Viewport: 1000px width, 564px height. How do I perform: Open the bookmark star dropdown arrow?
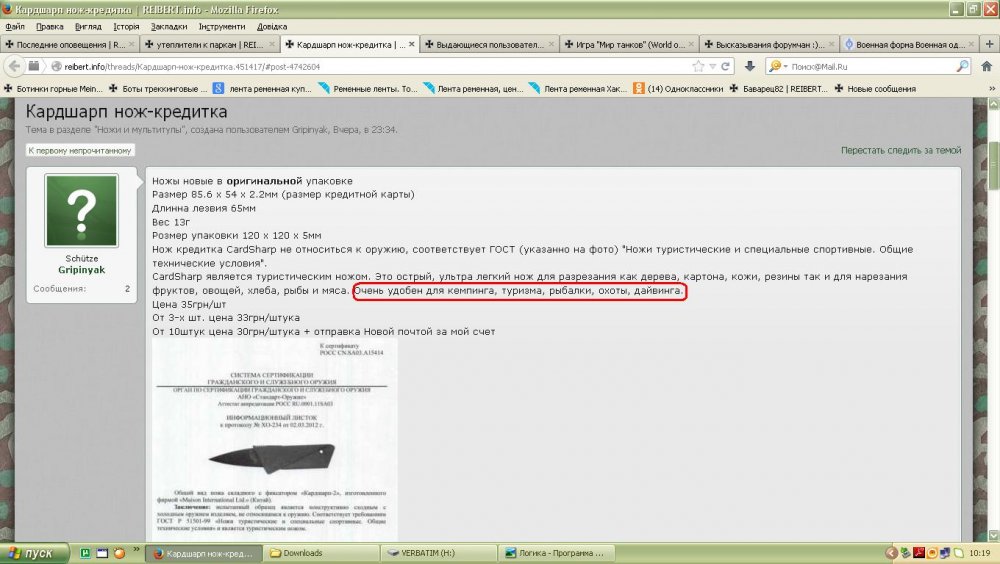click(x=712, y=66)
